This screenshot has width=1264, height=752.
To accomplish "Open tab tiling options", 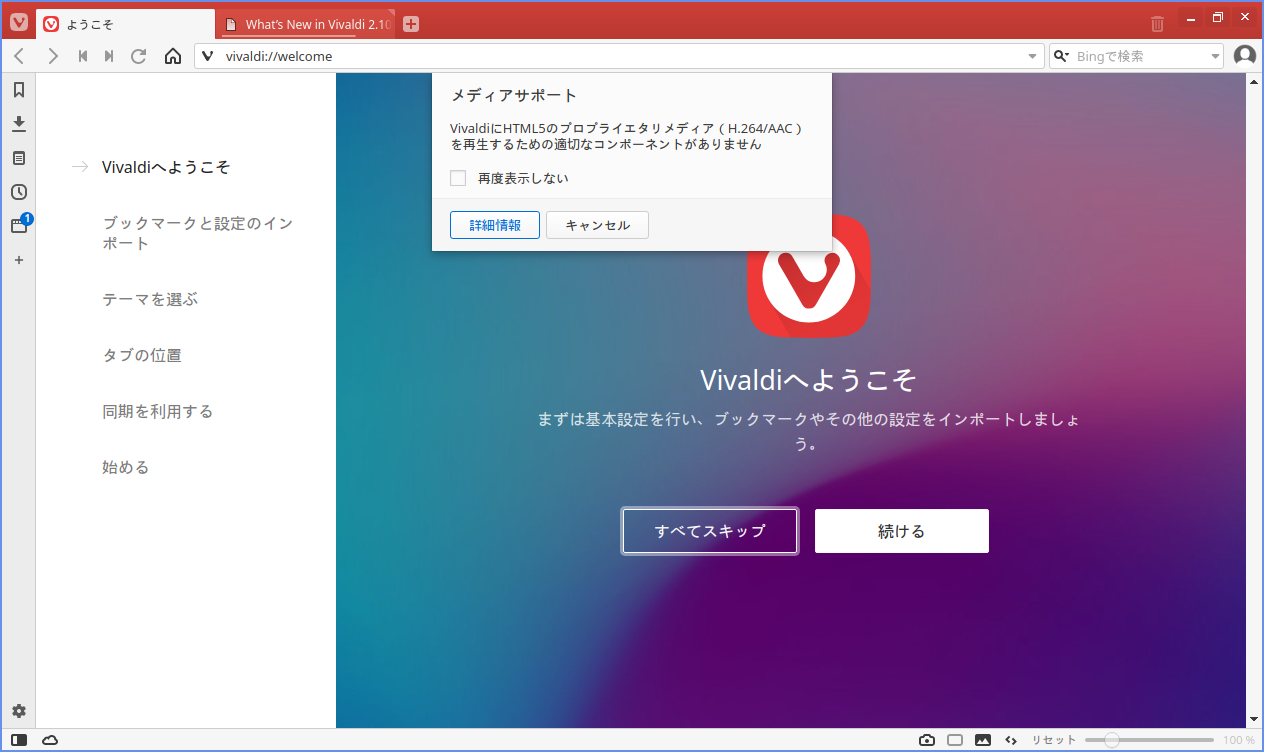I will [x=955, y=740].
